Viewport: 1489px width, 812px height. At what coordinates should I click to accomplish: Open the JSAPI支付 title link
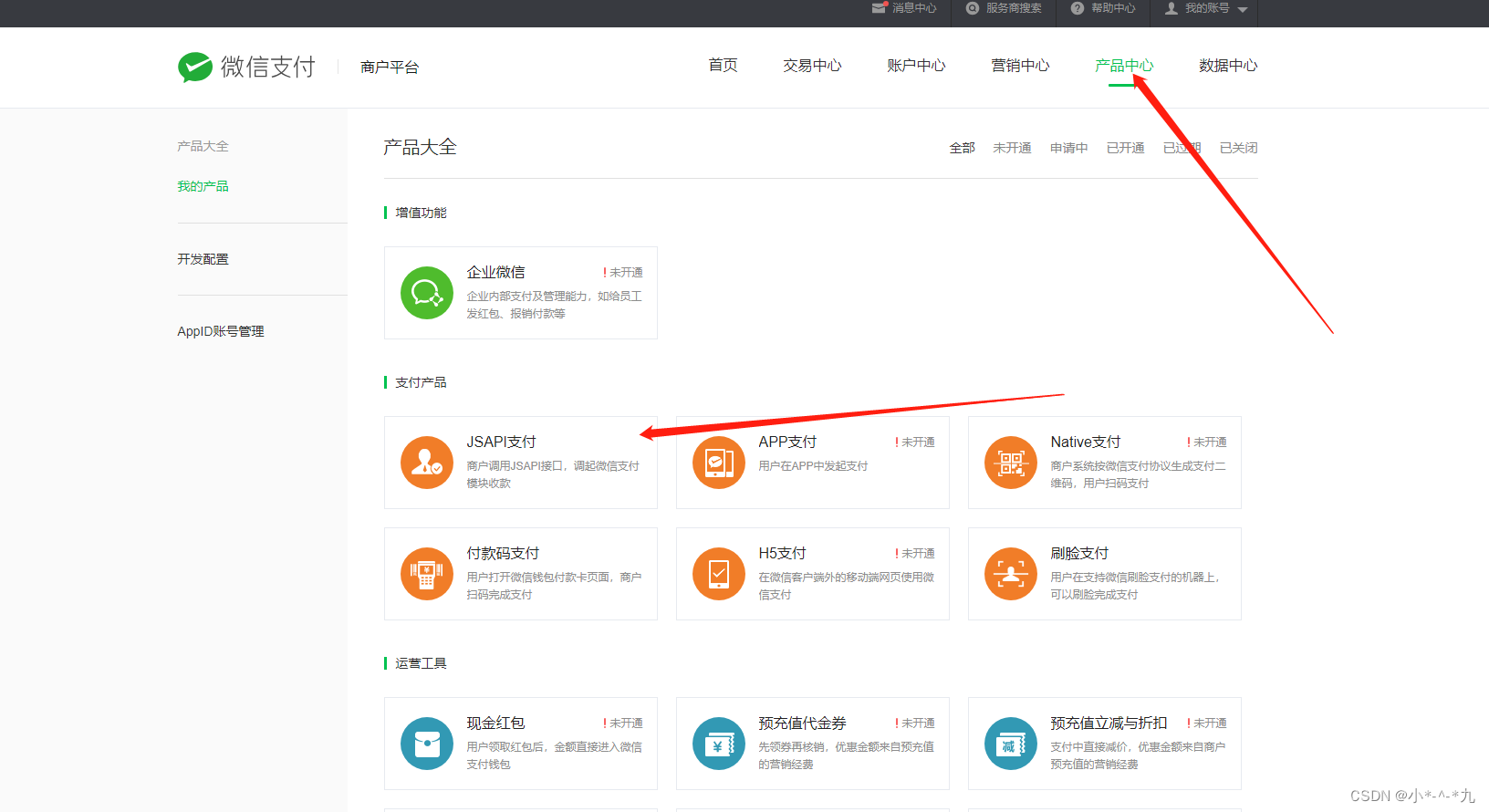(501, 442)
